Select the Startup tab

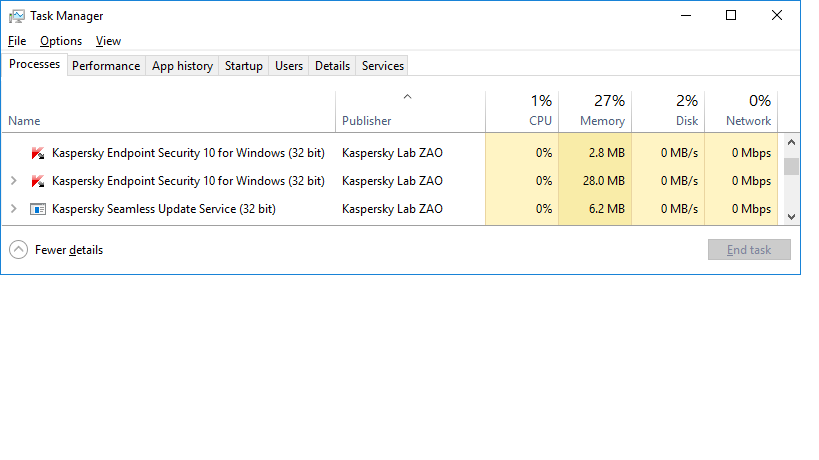click(244, 66)
